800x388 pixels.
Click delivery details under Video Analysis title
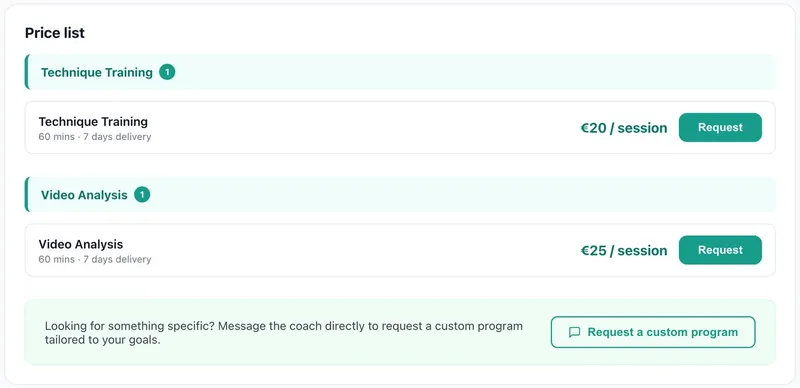pos(95,259)
